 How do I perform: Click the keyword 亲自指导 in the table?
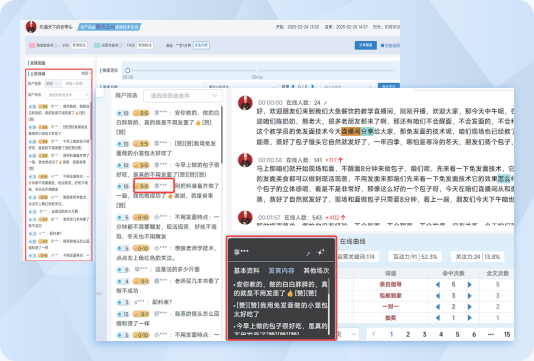391,284
